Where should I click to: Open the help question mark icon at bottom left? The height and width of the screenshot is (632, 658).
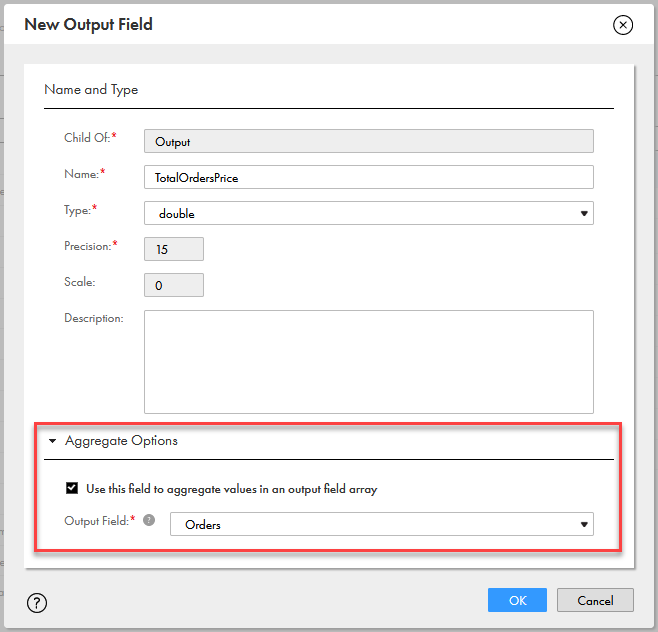click(x=37, y=603)
